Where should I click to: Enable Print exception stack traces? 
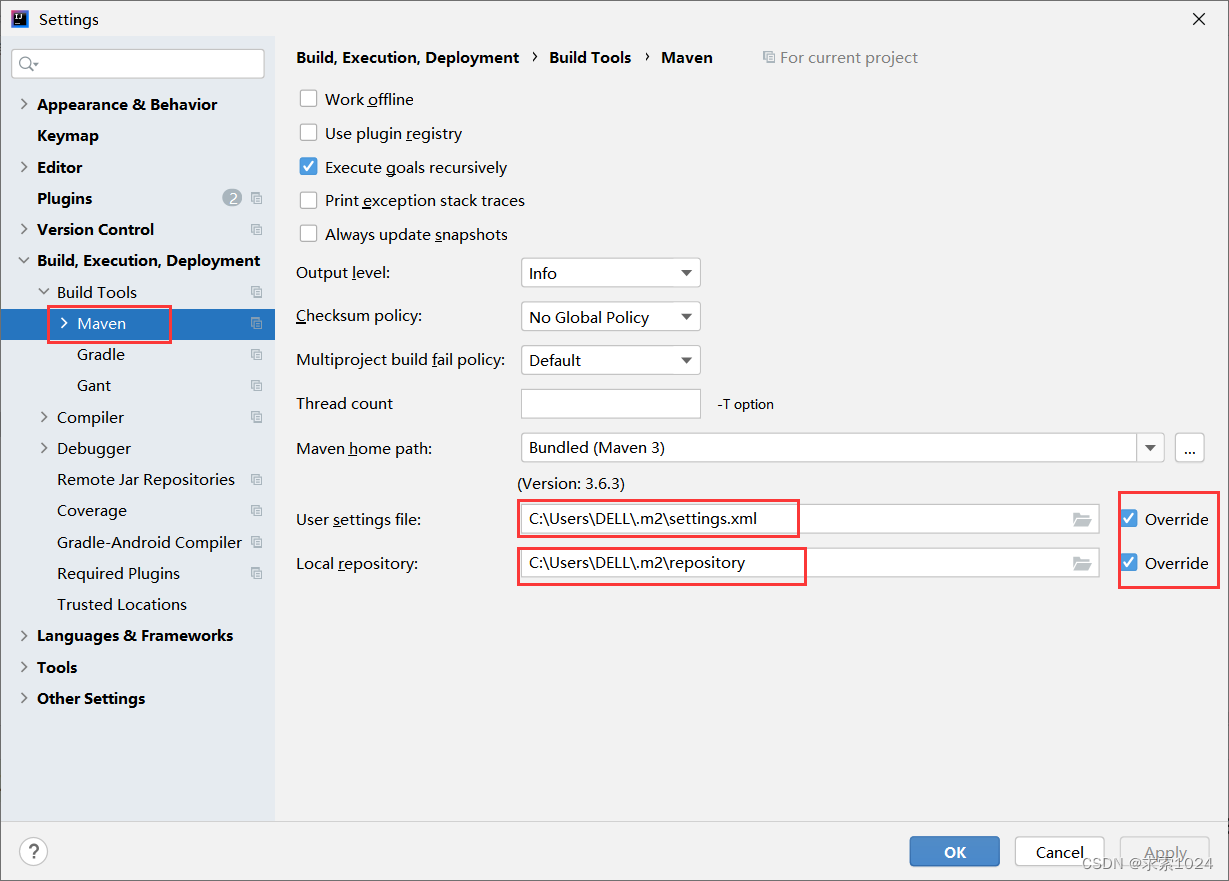[308, 200]
